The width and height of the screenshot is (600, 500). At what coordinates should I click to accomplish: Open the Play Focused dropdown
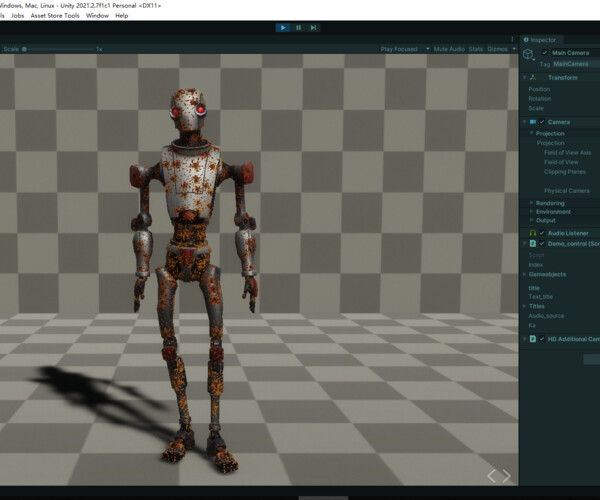tap(405, 48)
